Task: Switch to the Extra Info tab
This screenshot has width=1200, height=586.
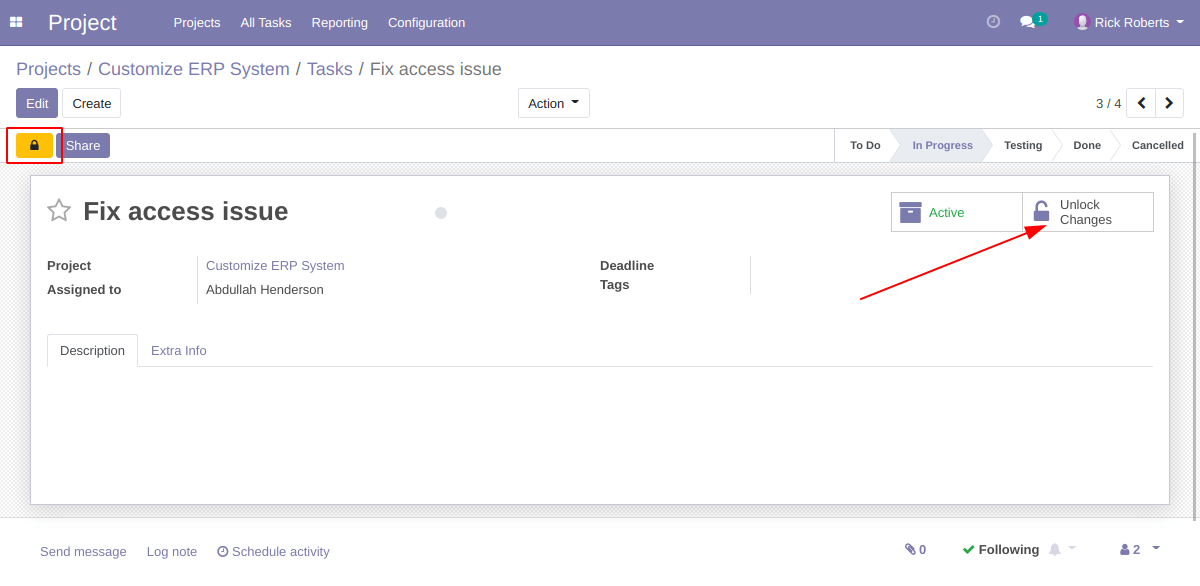Action: [x=178, y=350]
